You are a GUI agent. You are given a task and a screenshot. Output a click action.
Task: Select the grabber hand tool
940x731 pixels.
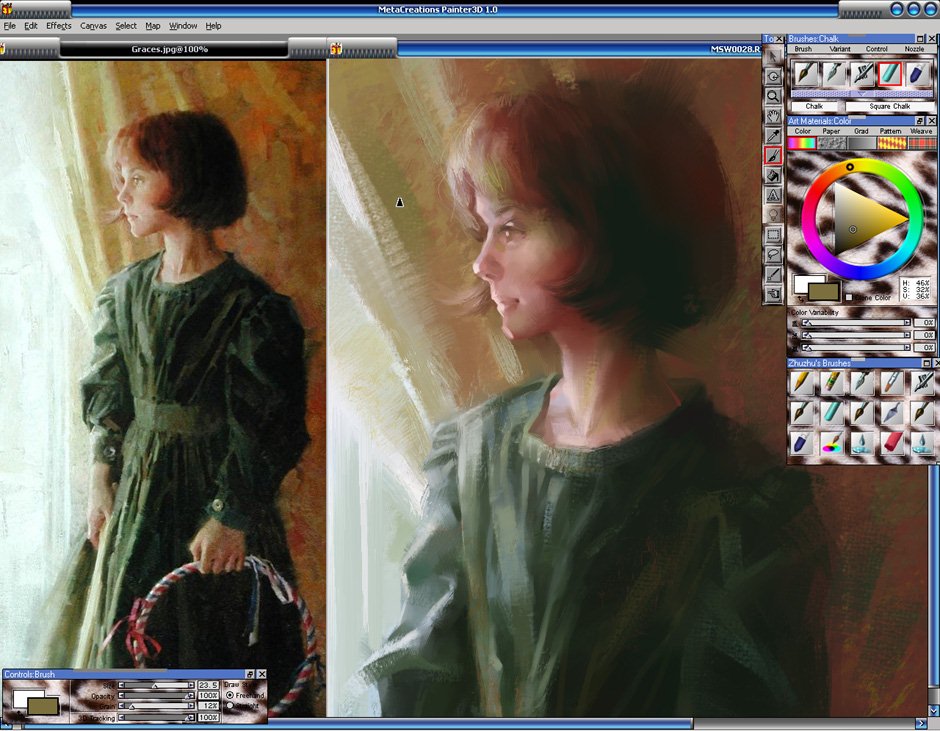[773, 116]
